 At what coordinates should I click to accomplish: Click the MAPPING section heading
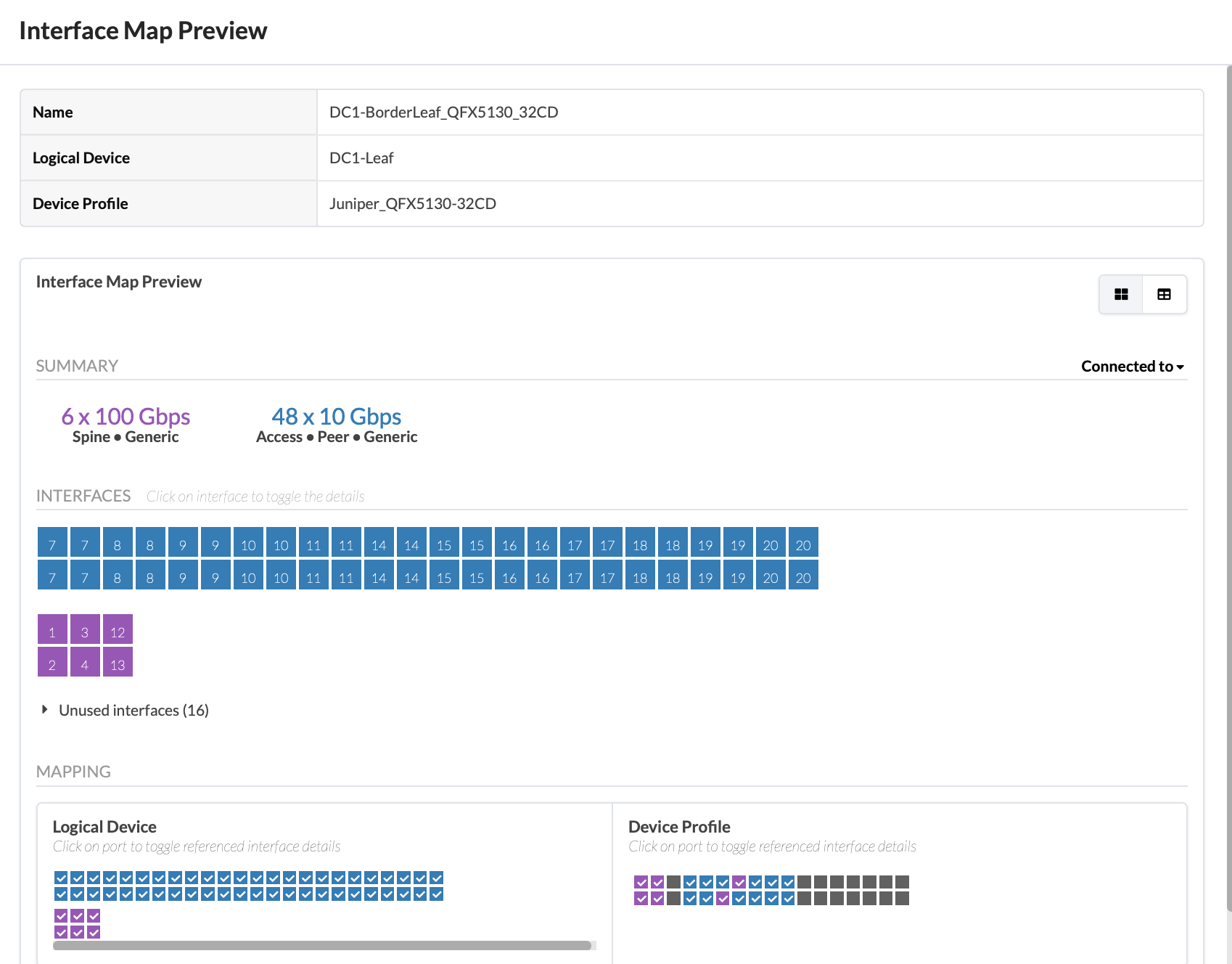[73, 772]
